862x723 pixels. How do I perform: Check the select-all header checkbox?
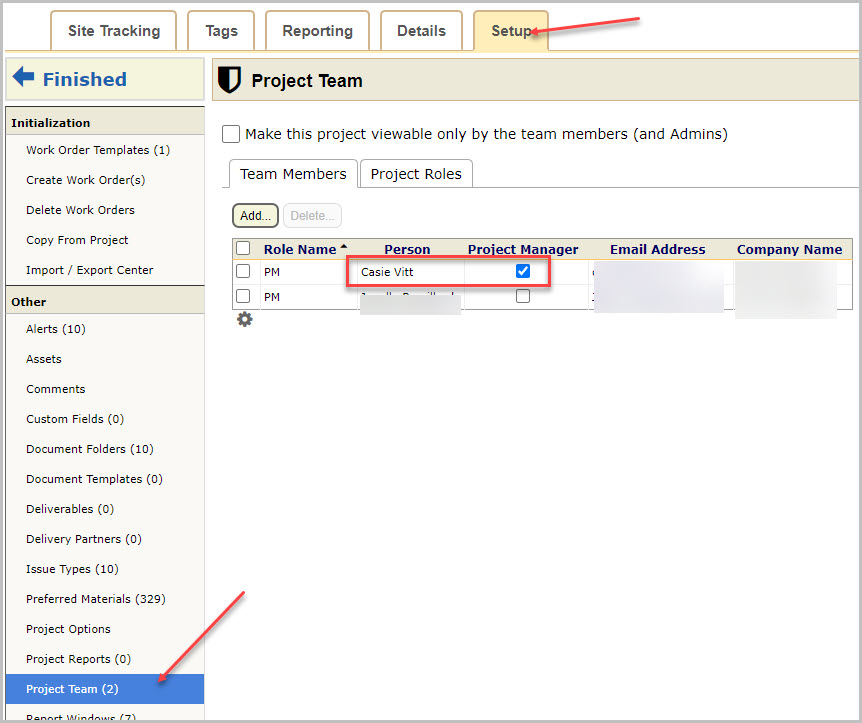[243, 249]
